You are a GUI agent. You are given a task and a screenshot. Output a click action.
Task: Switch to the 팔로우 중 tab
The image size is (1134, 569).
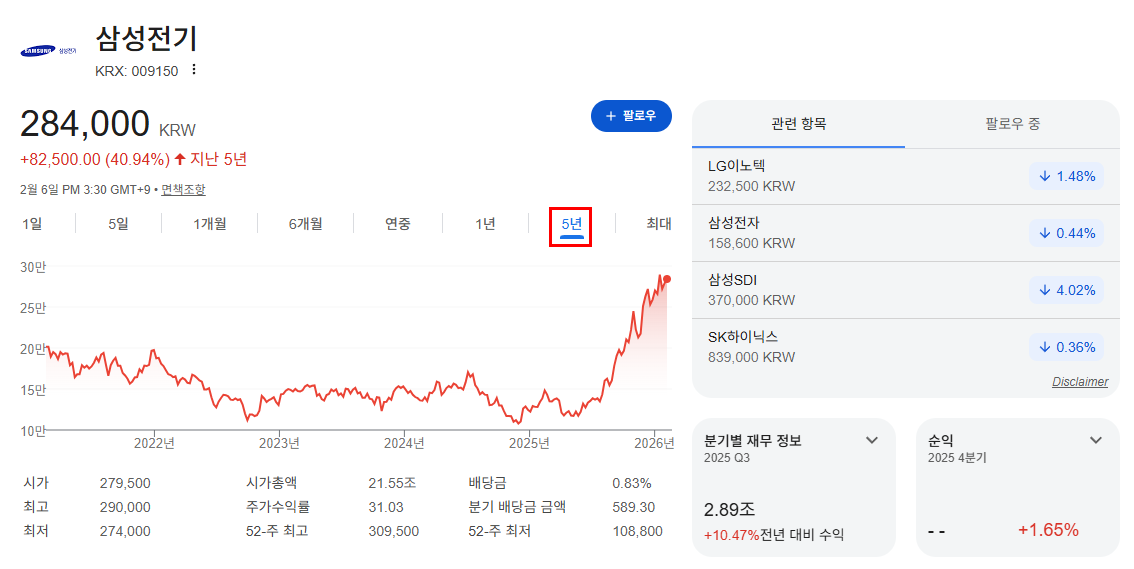click(x=1012, y=124)
